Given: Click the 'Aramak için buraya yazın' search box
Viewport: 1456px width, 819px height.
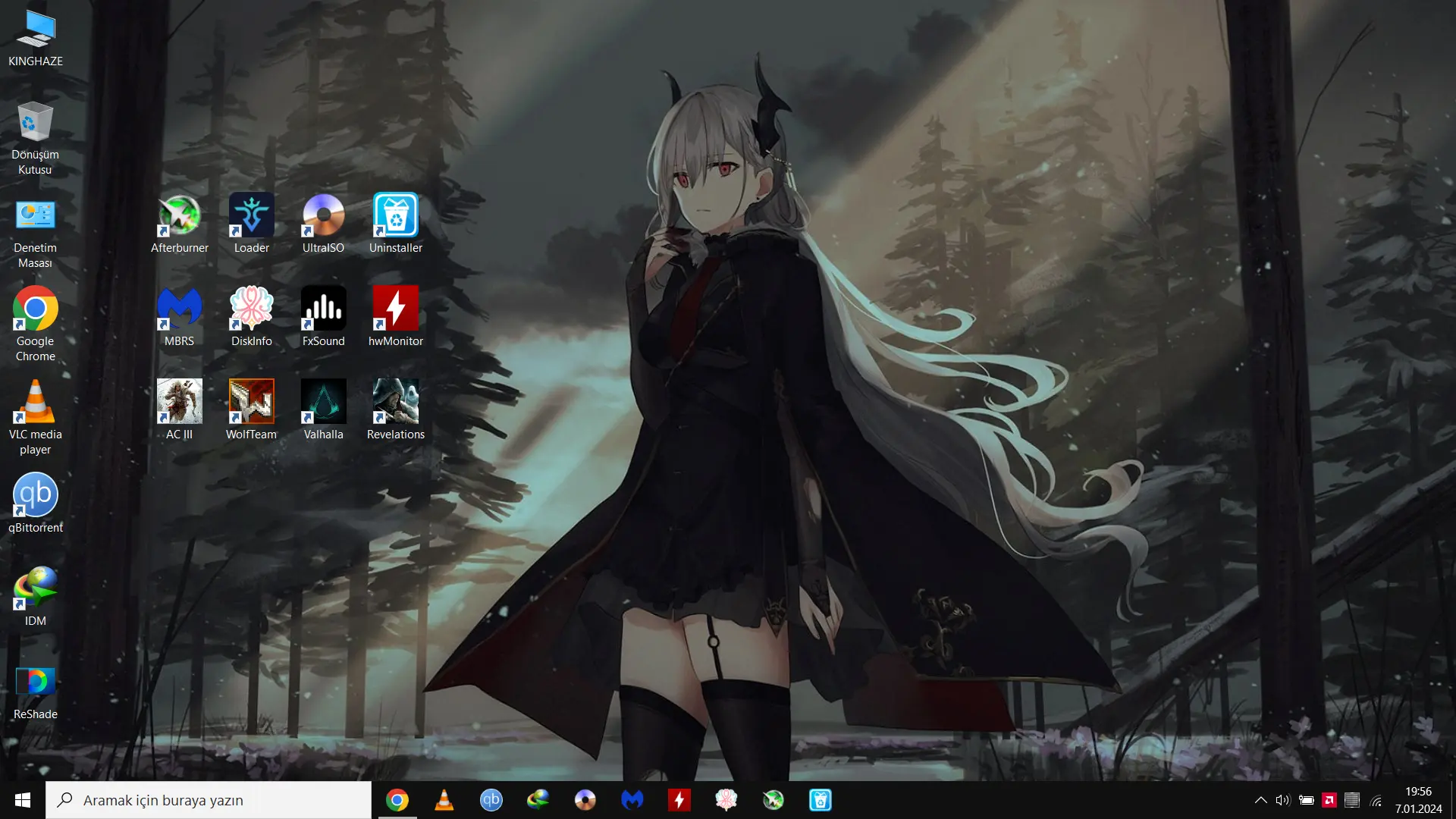Looking at the screenshot, I should [209, 800].
